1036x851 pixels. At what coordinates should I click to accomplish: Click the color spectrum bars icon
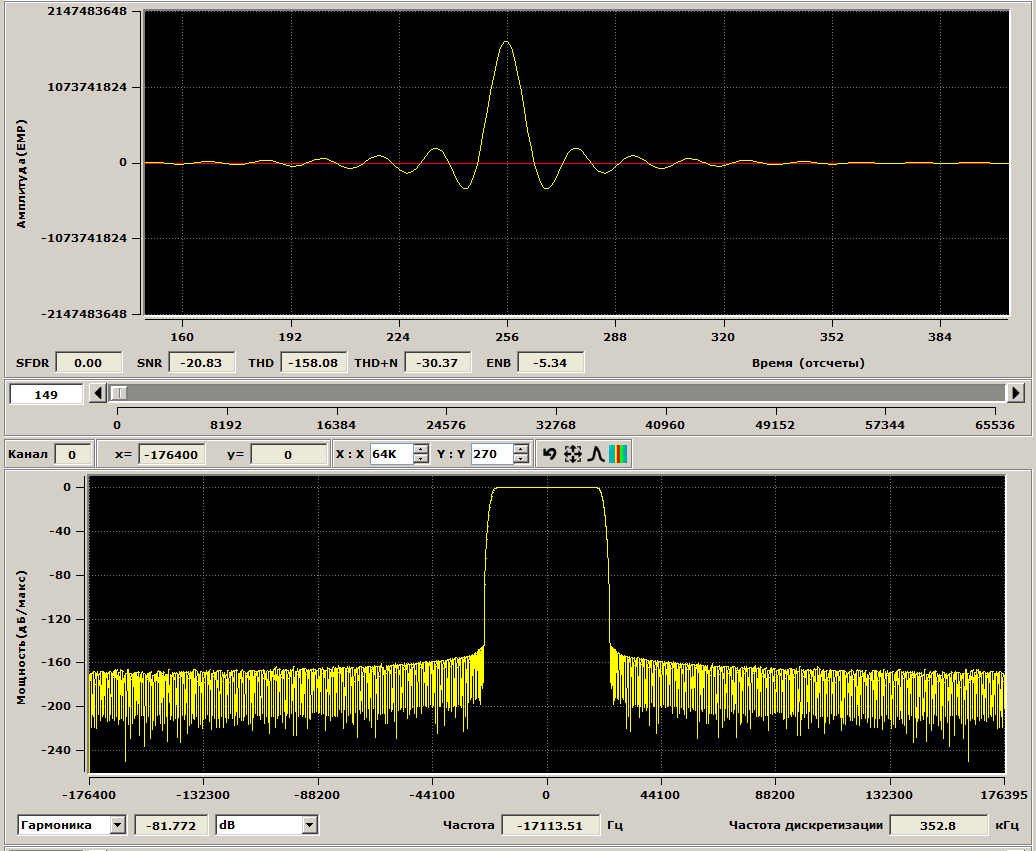[618, 454]
